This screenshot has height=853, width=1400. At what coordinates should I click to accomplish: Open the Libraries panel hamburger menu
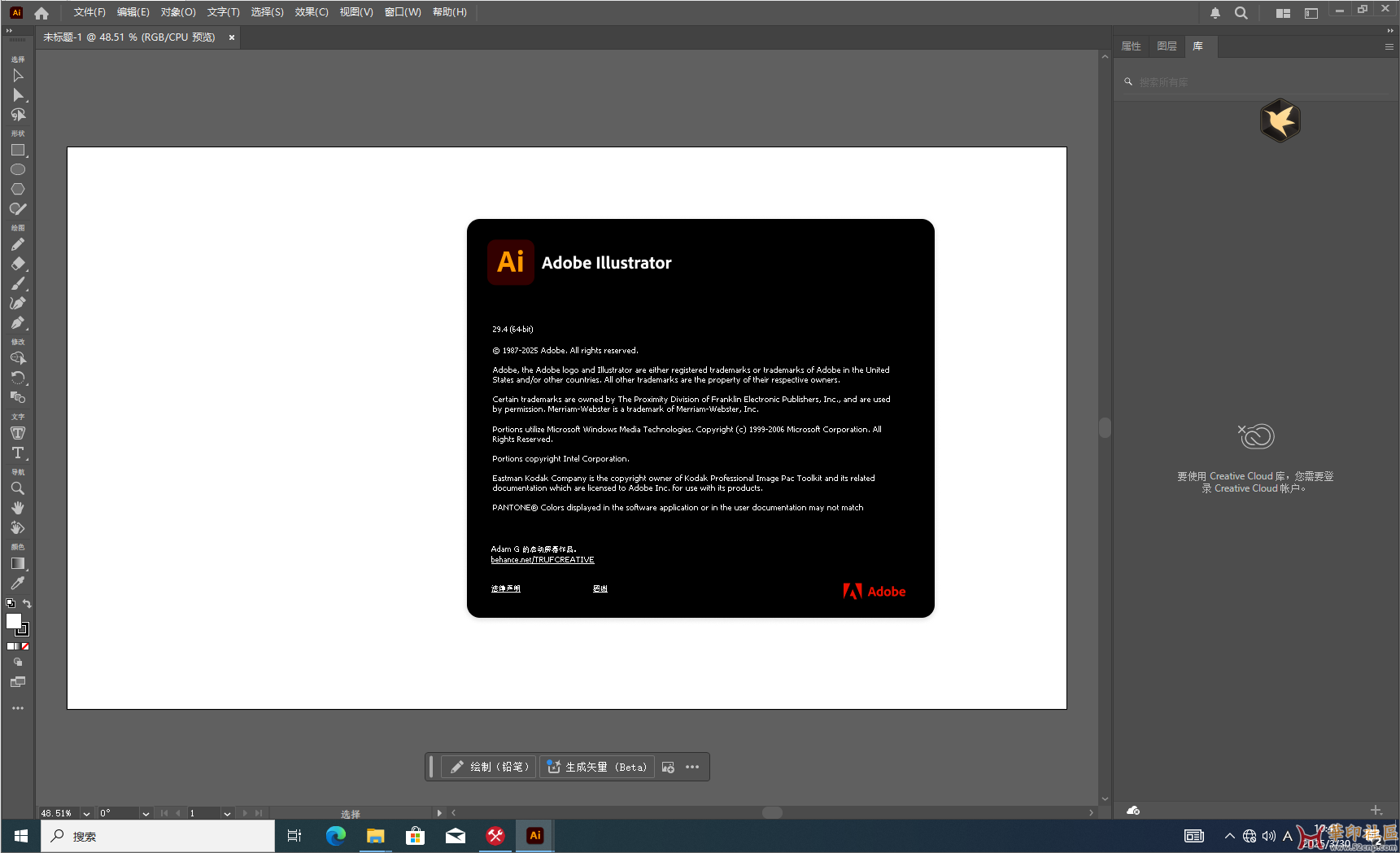coord(1389,46)
